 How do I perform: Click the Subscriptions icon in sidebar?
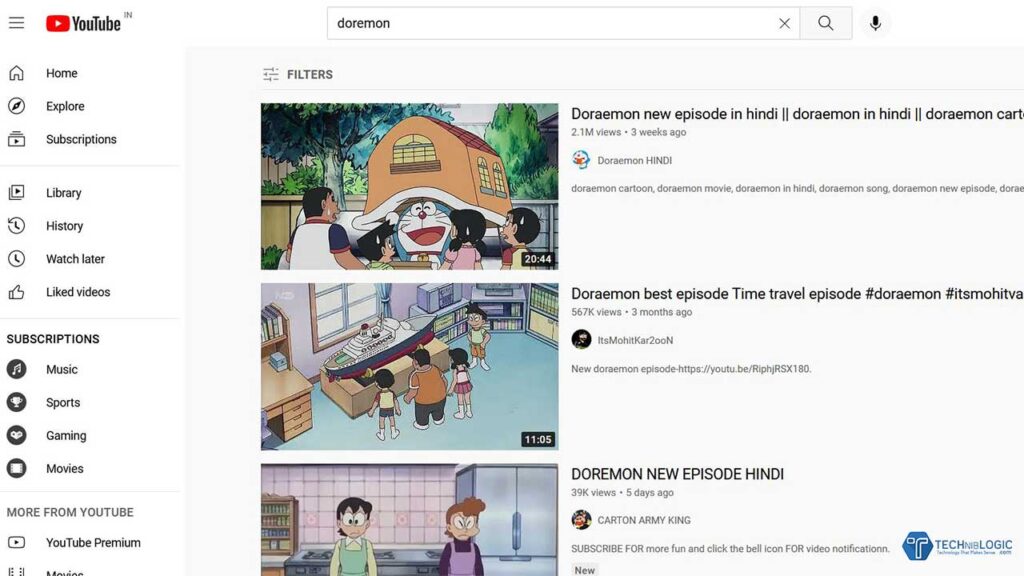16,139
